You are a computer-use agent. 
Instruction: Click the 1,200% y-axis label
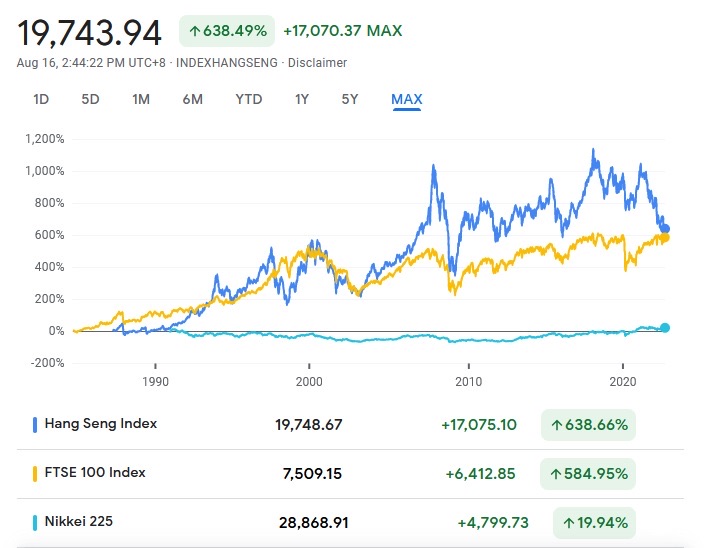[45, 139]
